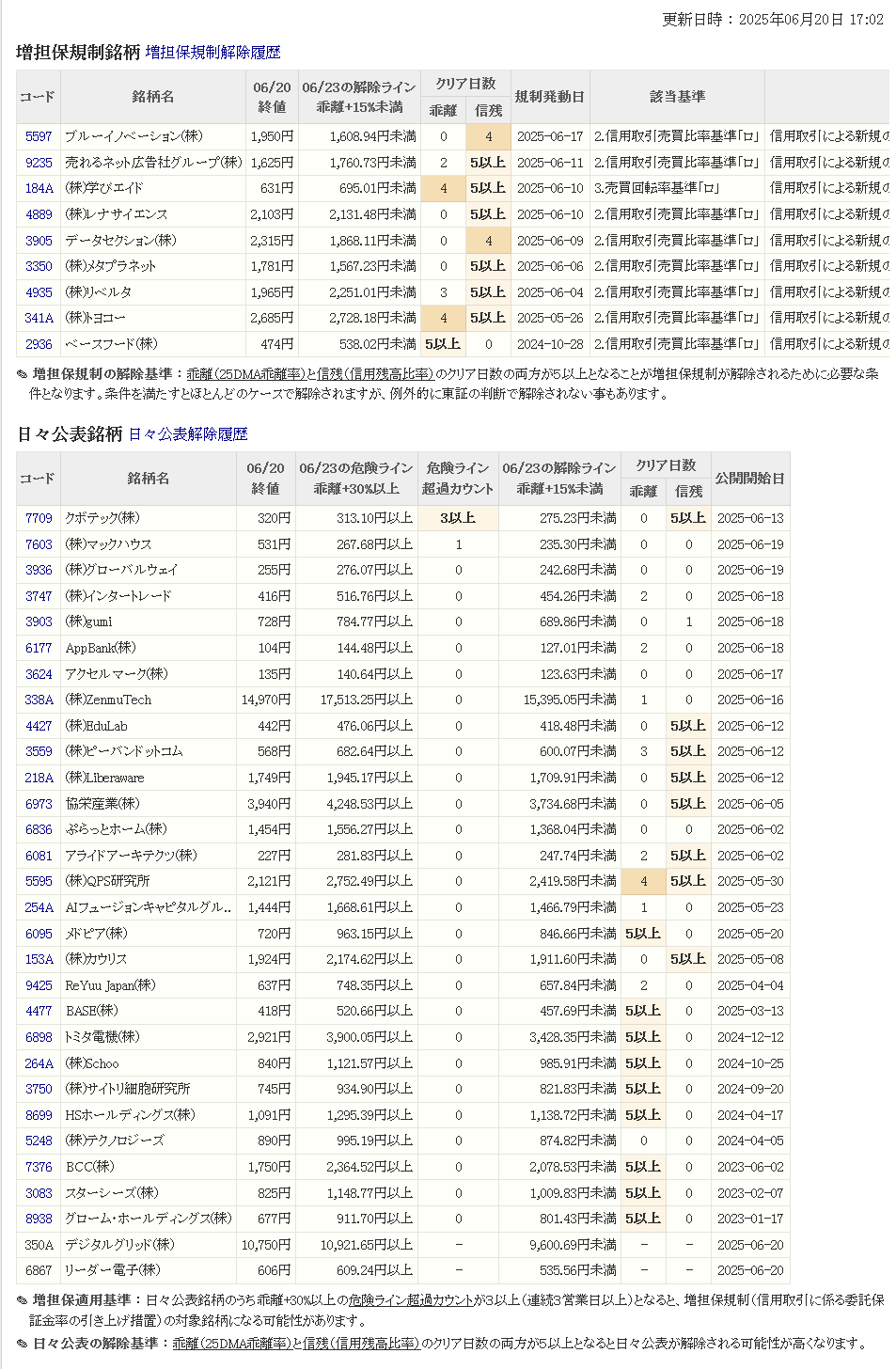
Task: Click the 危険ライン超過カウント column header
Action: 458,479
